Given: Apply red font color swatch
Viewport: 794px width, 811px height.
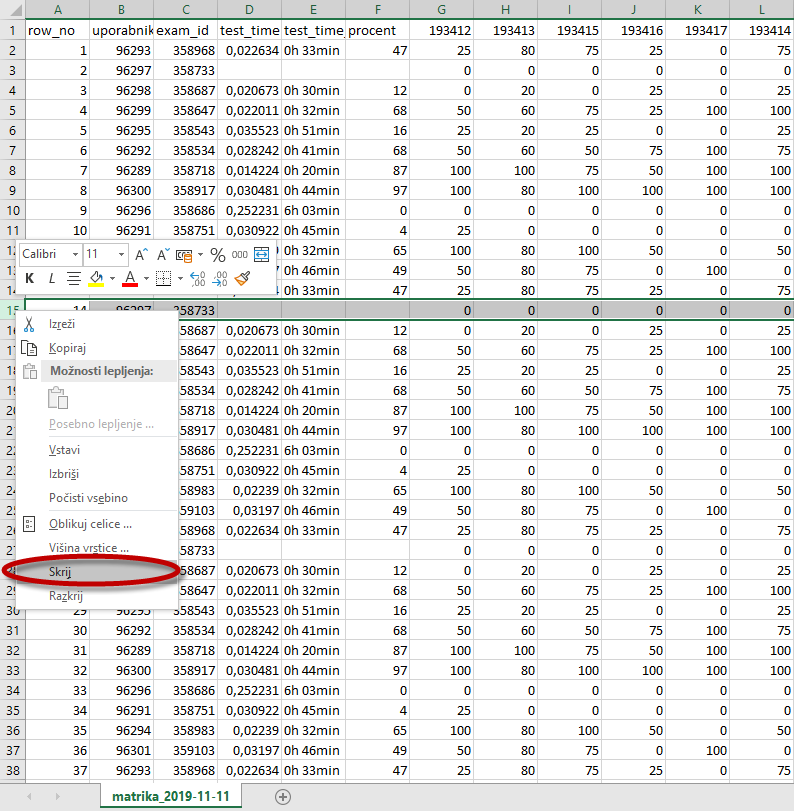Looking at the screenshot, I should pyautogui.click(x=130, y=279).
